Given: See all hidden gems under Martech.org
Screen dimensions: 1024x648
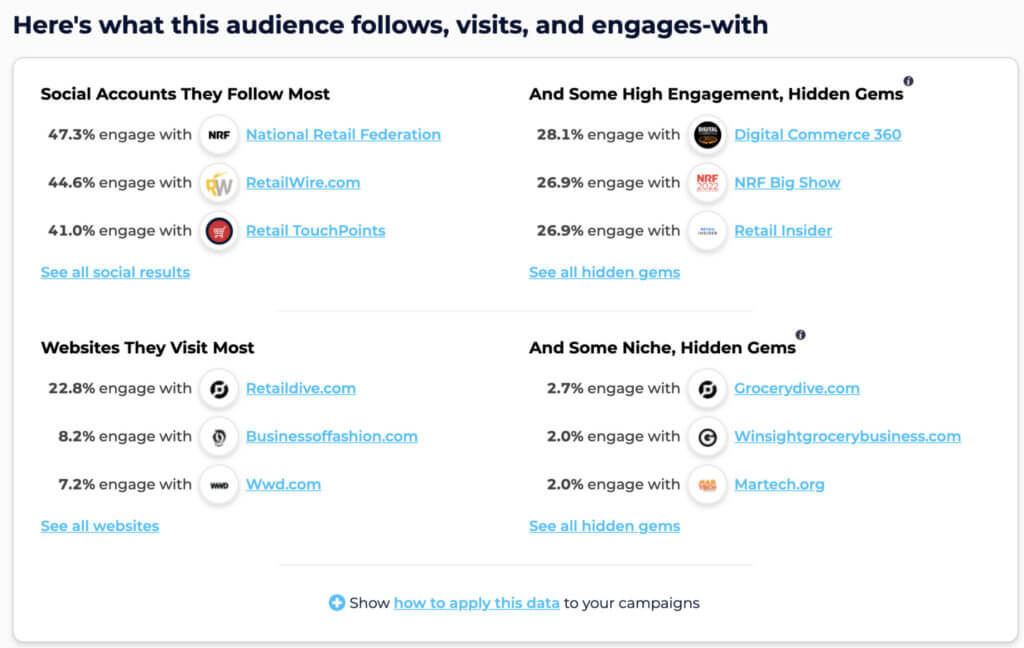Looking at the screenshot, I should 604,526.
